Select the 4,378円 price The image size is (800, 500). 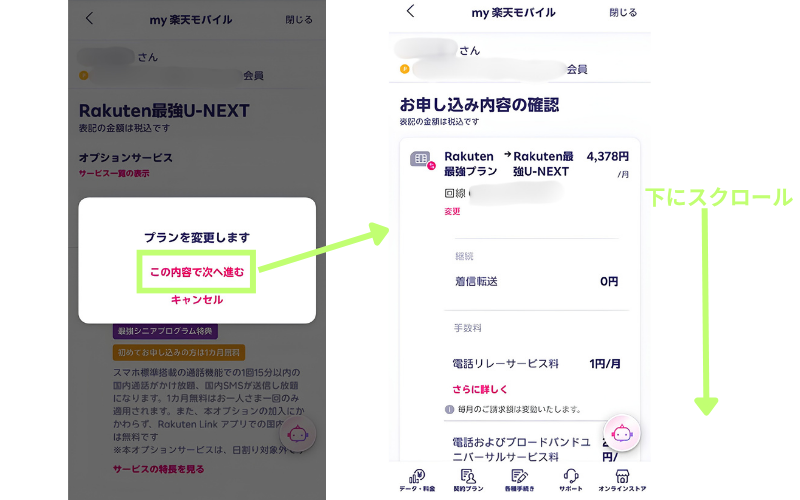tap(608, 157)
